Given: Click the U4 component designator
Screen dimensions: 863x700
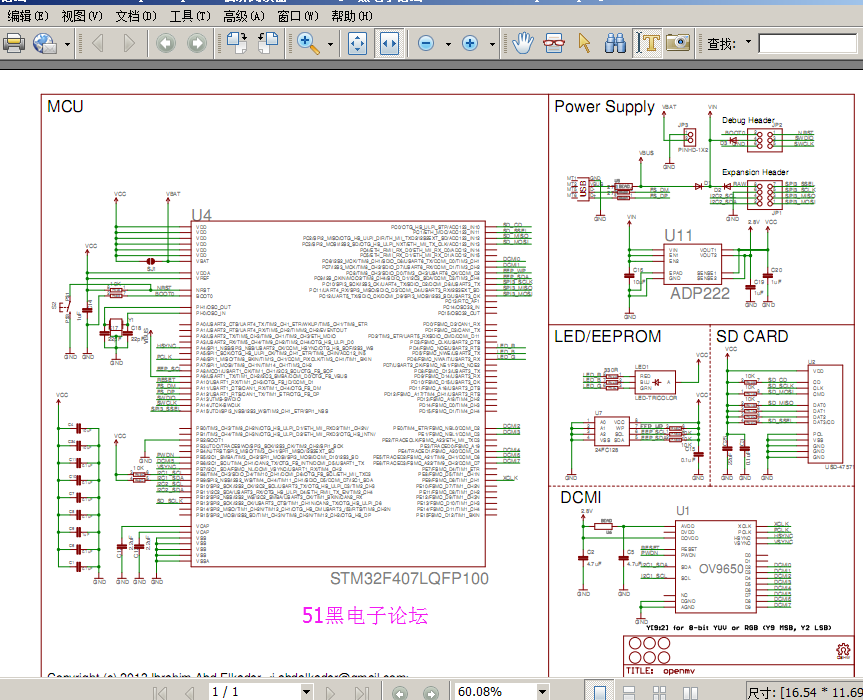Looking at the screenshot, I should tap(201, 215).
